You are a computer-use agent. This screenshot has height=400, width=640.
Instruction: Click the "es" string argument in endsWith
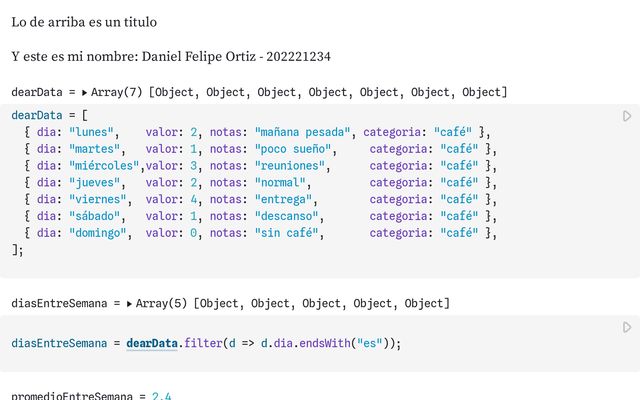tap(369, 343)
